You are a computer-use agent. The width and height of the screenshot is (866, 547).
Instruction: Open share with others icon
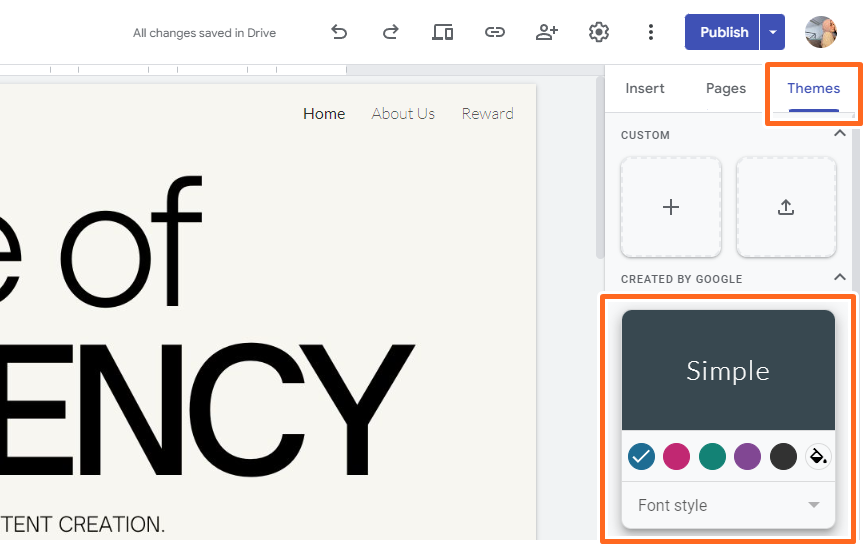coord(547,33)
